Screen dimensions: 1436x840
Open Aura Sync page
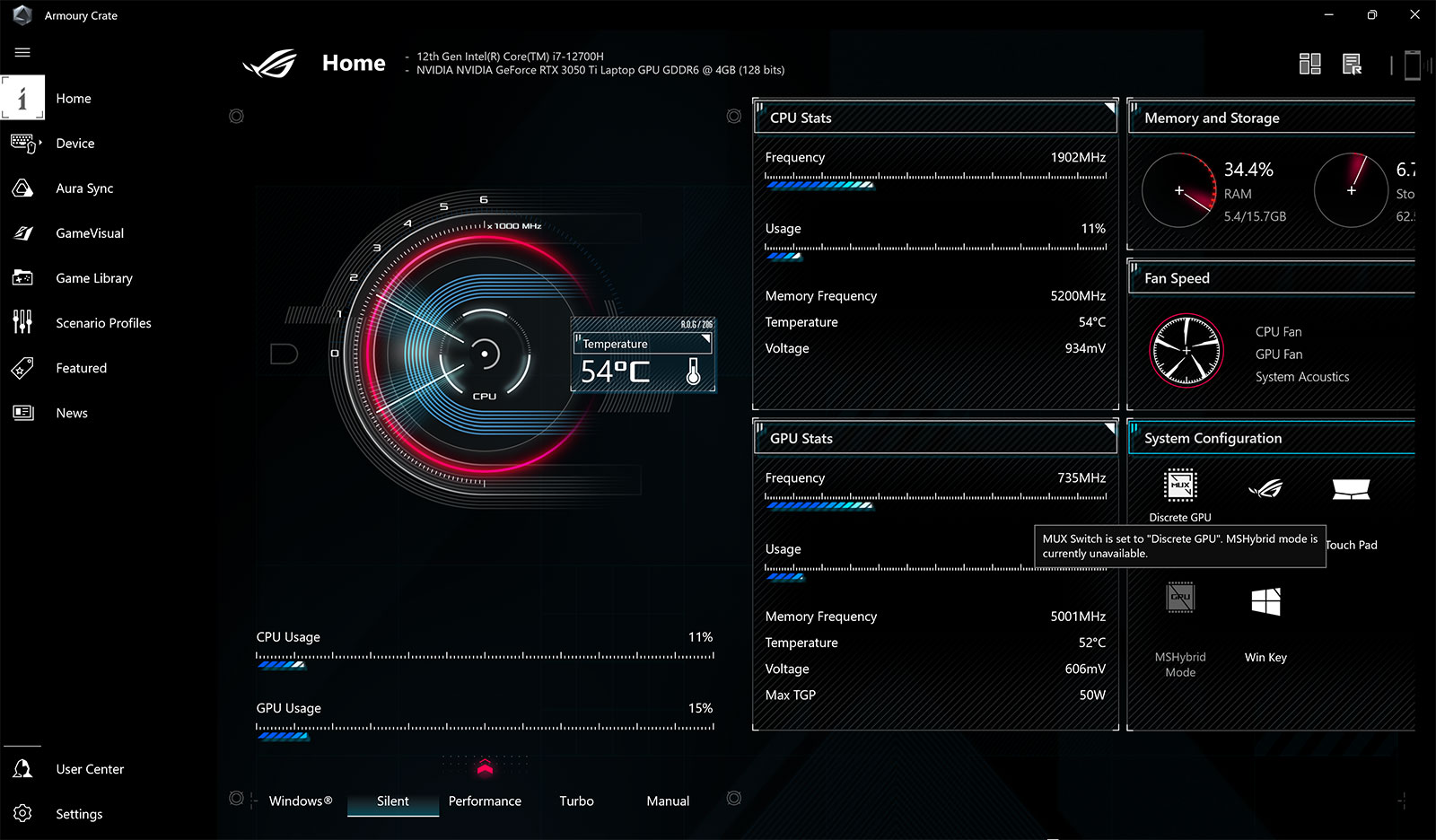[x=84, y=188]
